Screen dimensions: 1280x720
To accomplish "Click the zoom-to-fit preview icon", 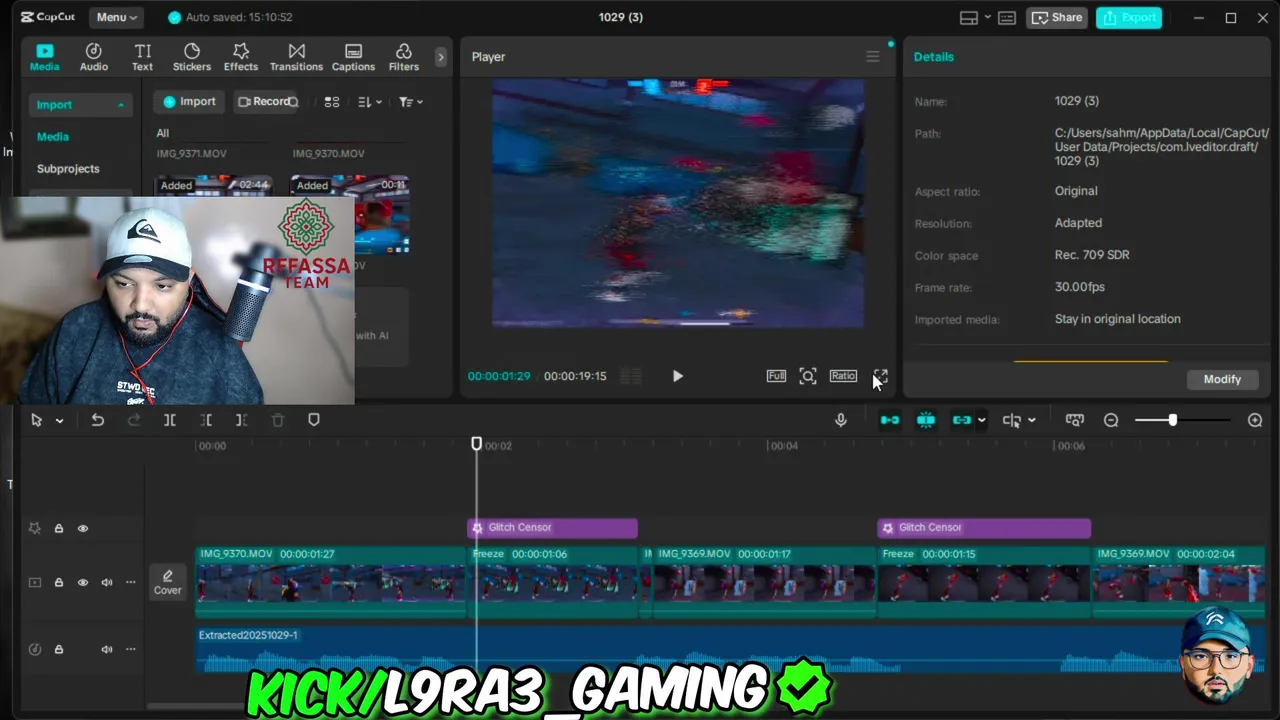I will pyautogui.click(x=808, y=376).
